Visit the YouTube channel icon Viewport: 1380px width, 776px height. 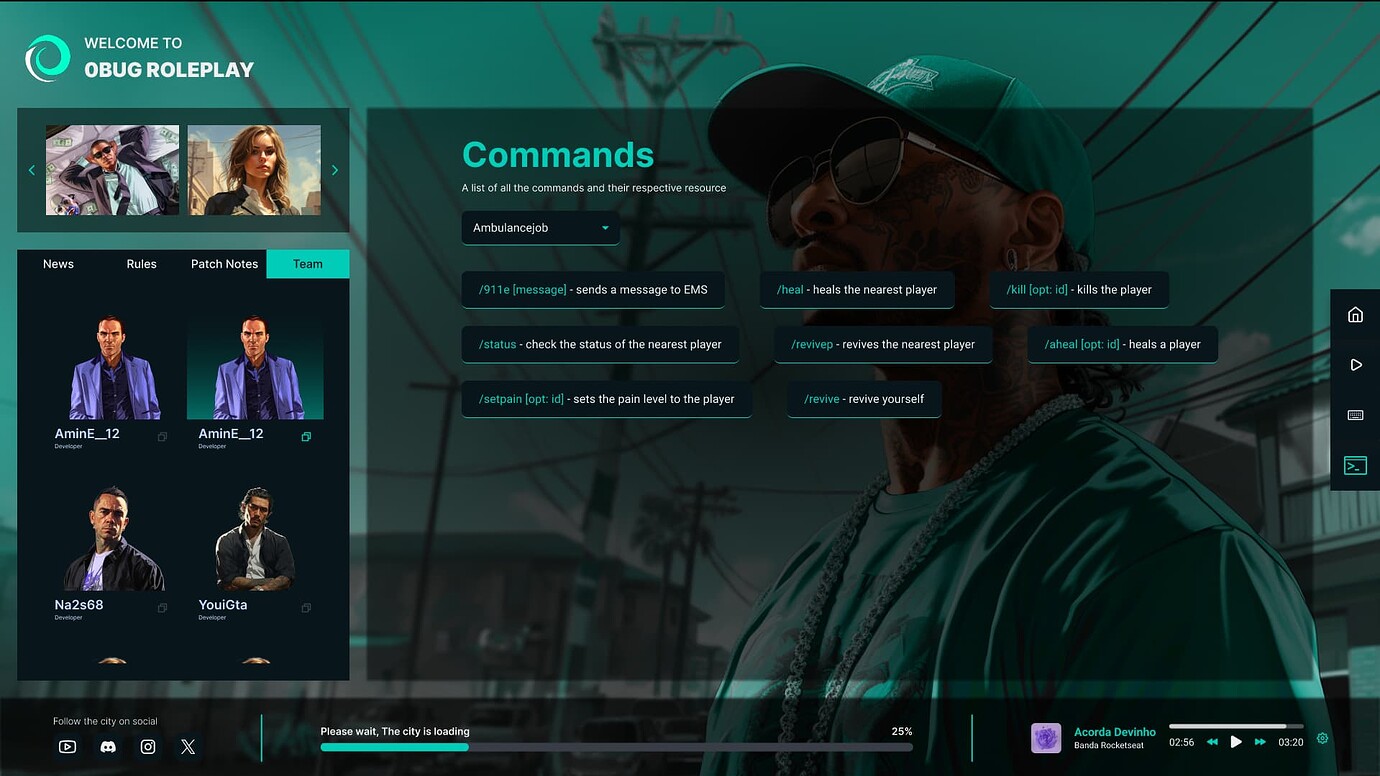(x=66, y=746)
